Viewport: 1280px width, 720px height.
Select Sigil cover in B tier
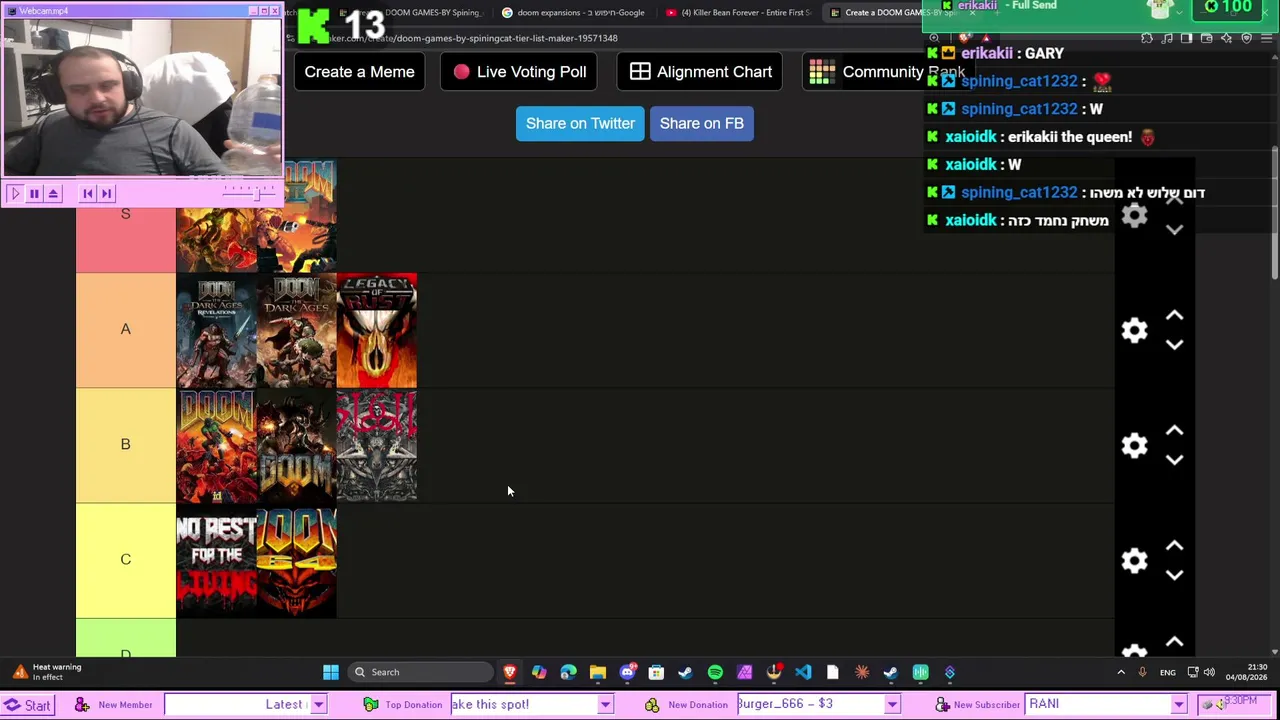(x=377, y=445)
